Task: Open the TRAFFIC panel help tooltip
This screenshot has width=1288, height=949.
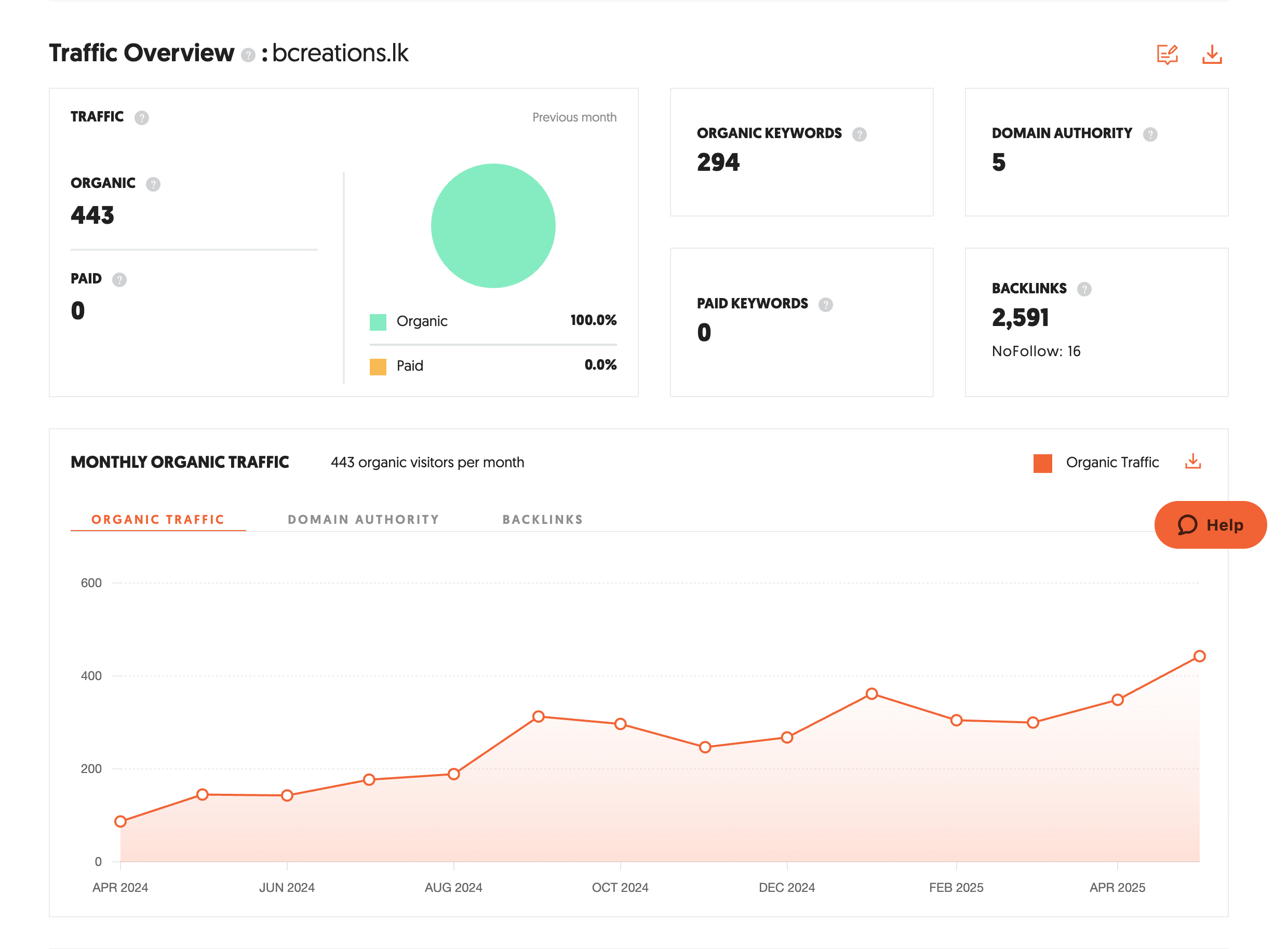Action: point(142,118)
